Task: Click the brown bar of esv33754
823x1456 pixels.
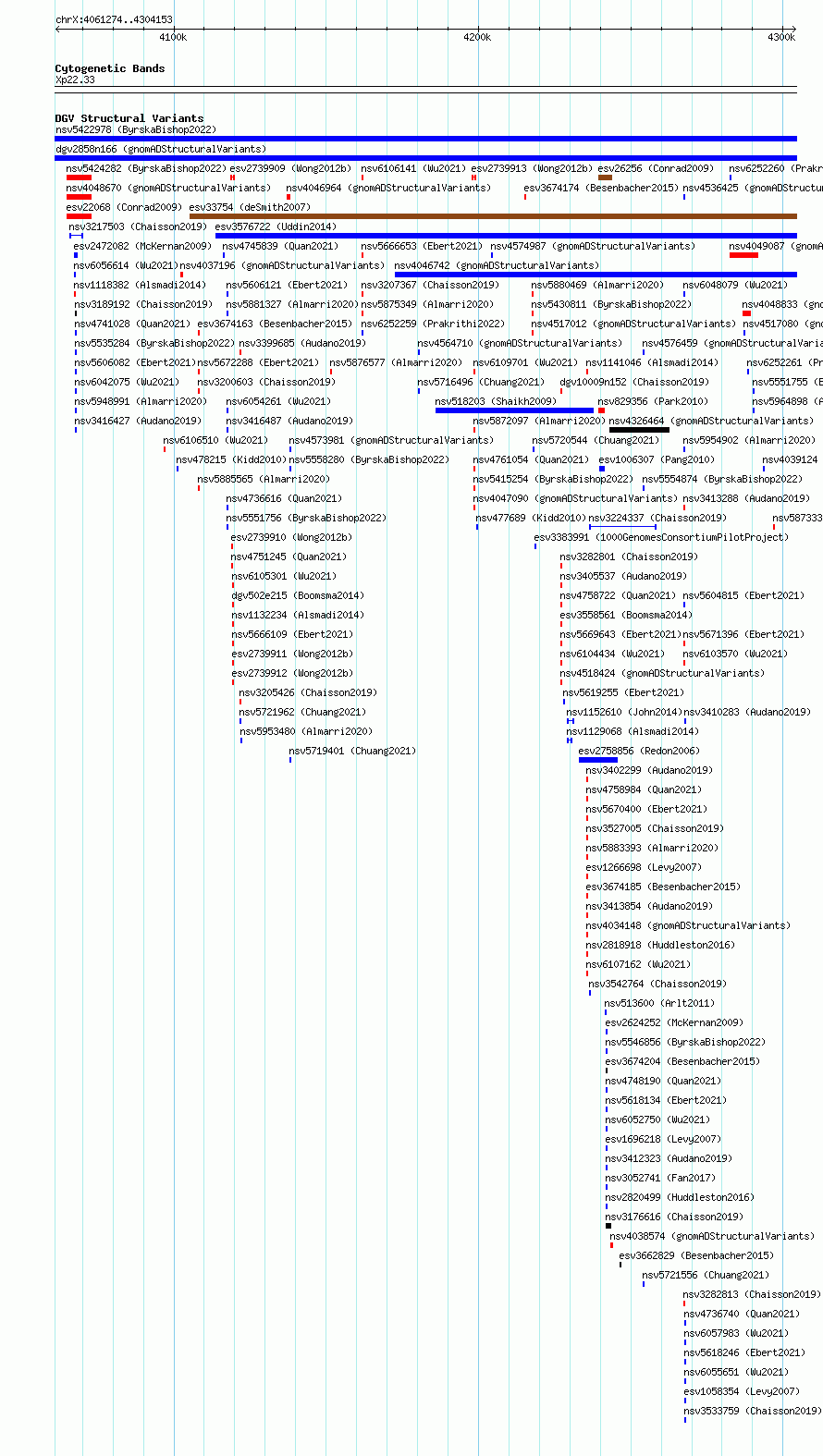Action: [x=493, y=216]
